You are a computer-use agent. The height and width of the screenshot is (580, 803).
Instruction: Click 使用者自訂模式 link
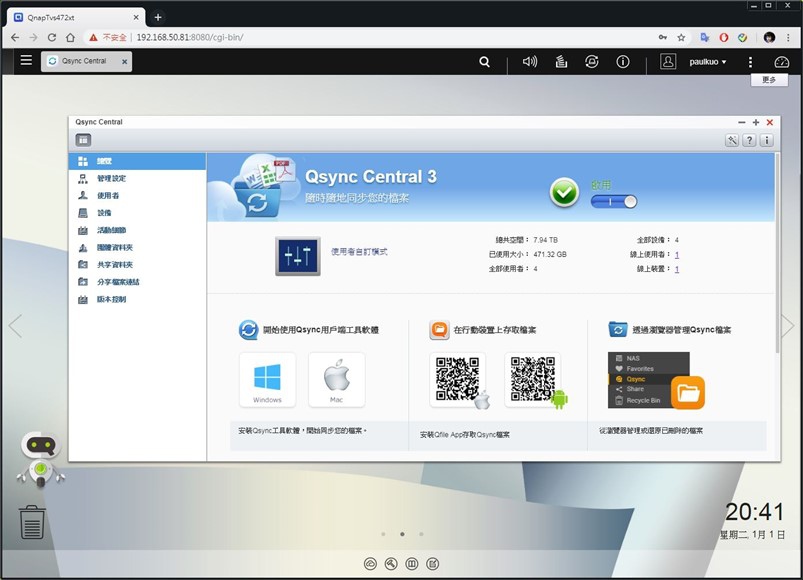[359, 251]
